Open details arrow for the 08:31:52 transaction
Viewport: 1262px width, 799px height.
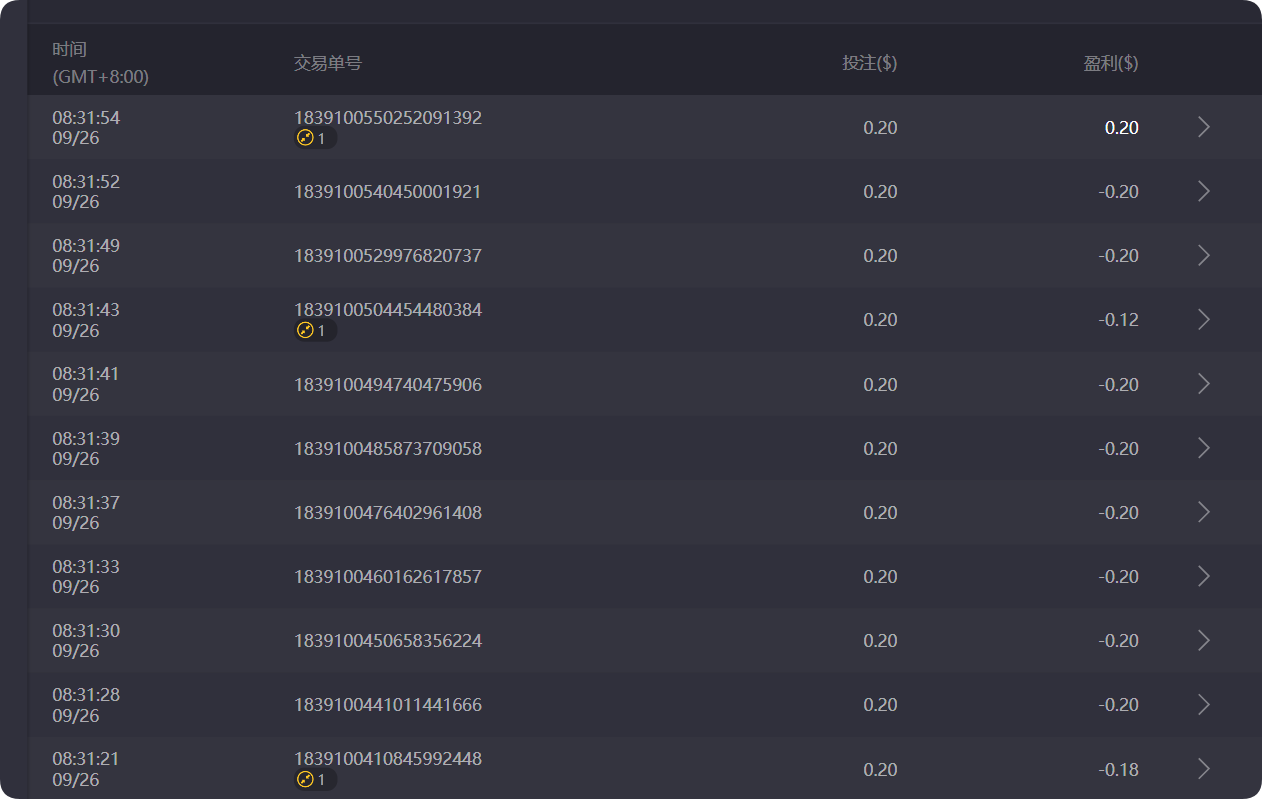click(1203, 191)
